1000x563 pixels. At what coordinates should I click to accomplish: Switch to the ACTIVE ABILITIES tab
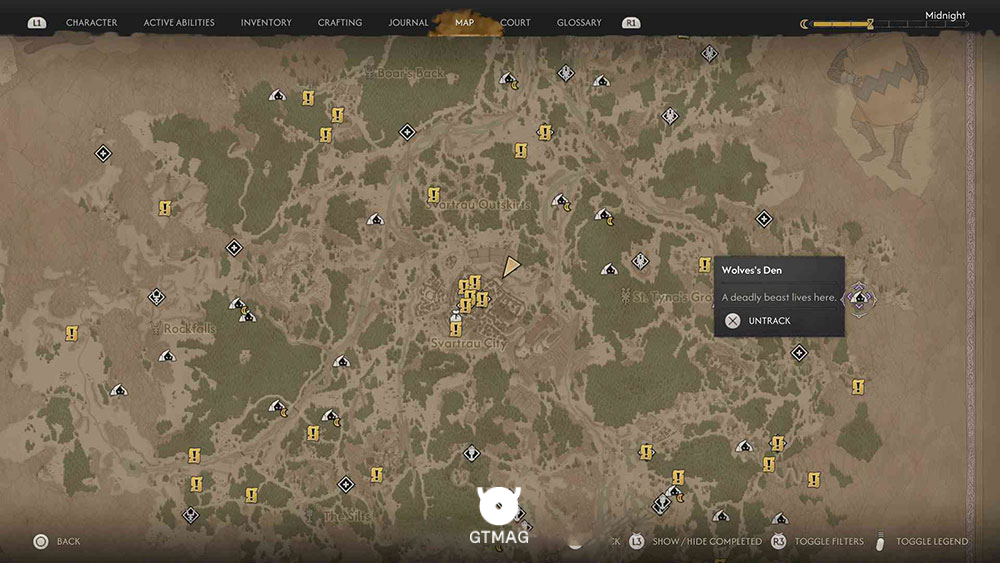tap(179, 22)
